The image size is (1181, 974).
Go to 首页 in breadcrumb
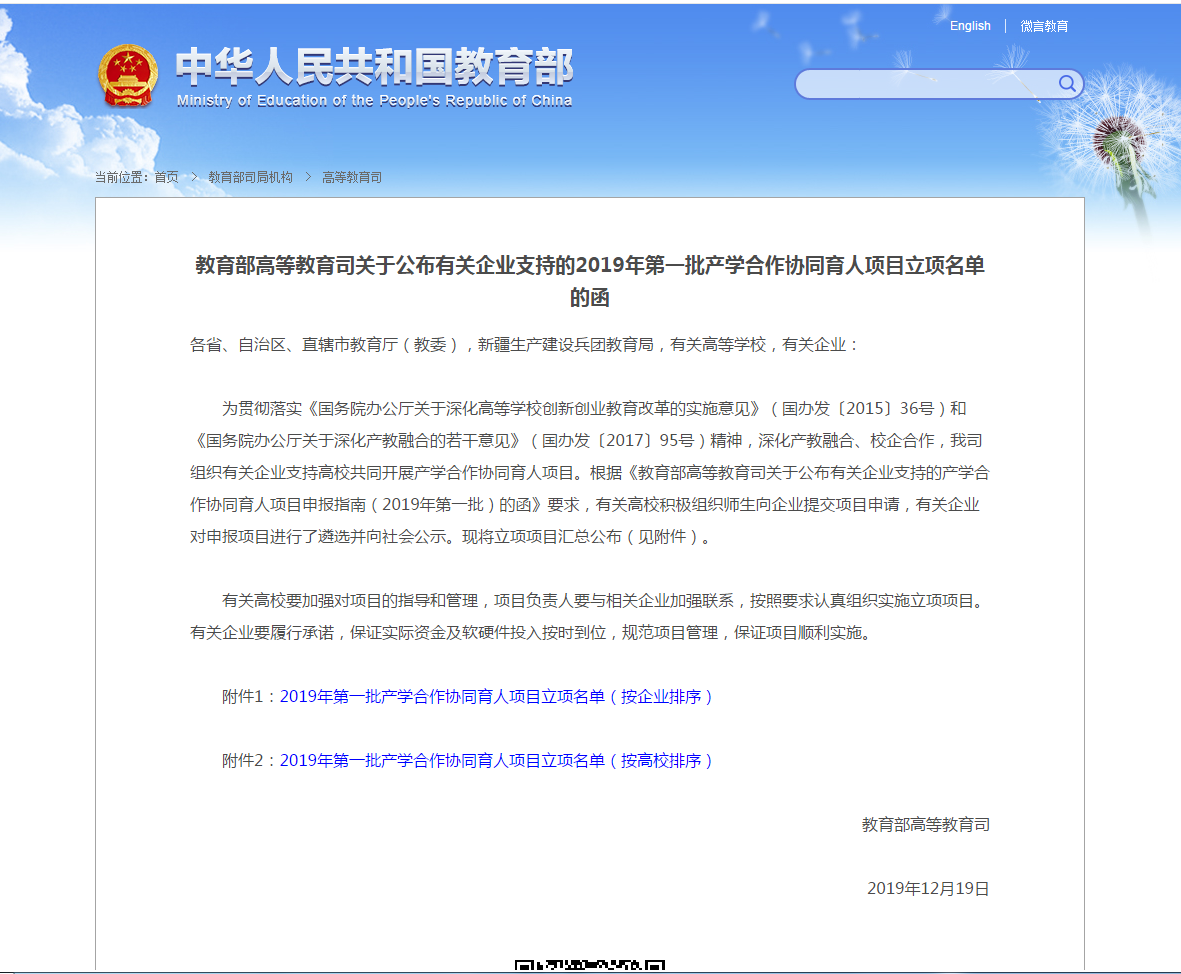[x=166, y=177]
